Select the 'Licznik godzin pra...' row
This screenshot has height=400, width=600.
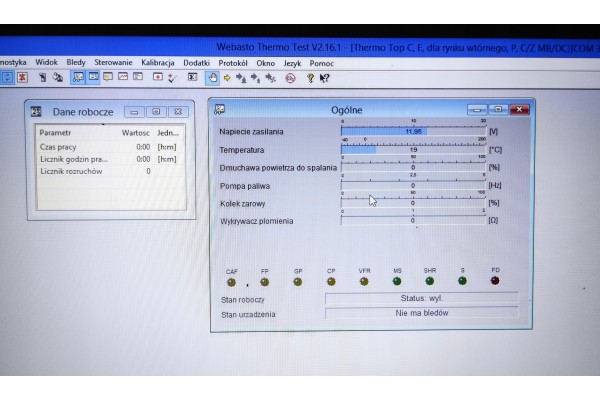click(x=110, y=159)
